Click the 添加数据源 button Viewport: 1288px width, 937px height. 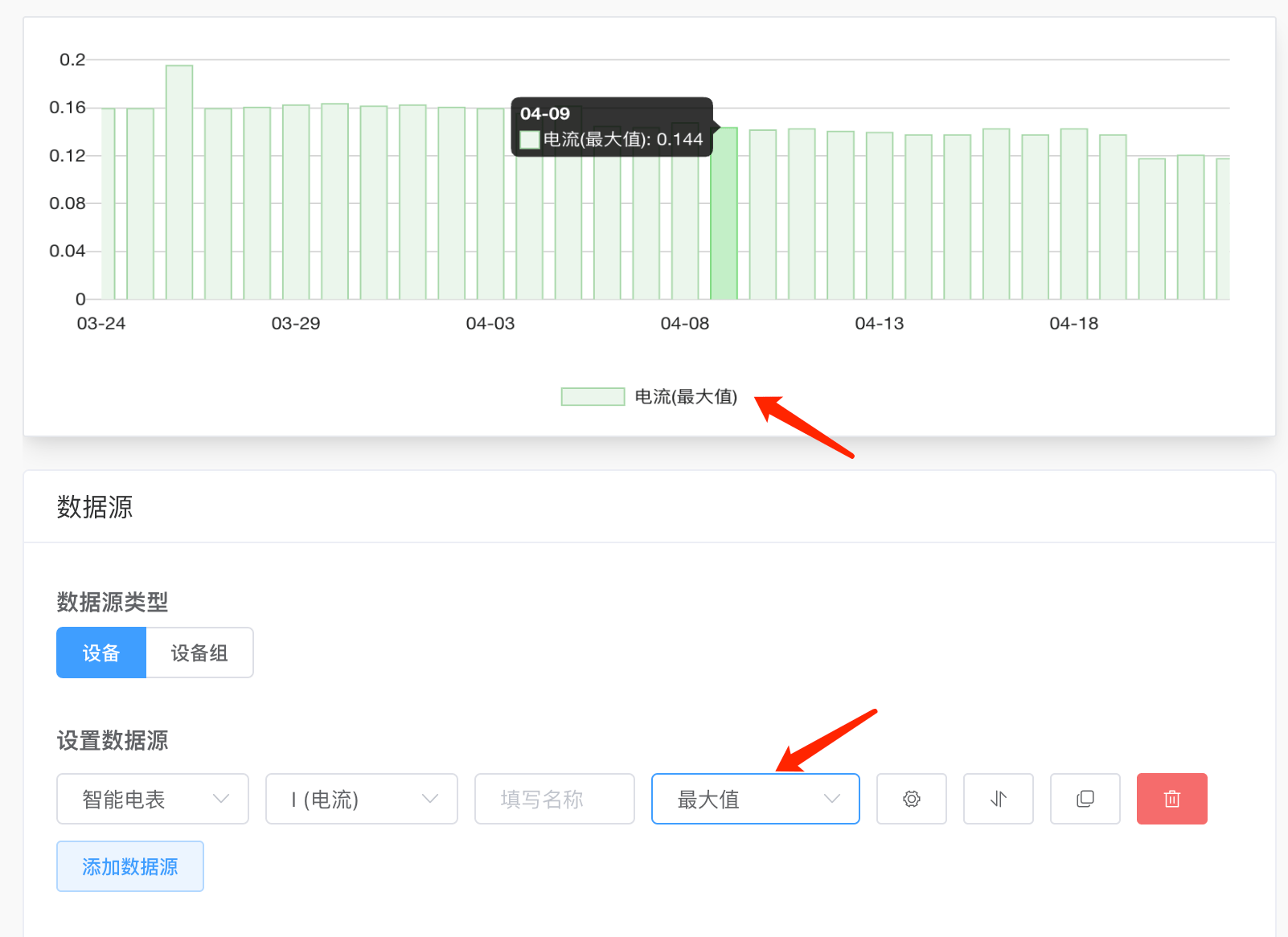130,866
